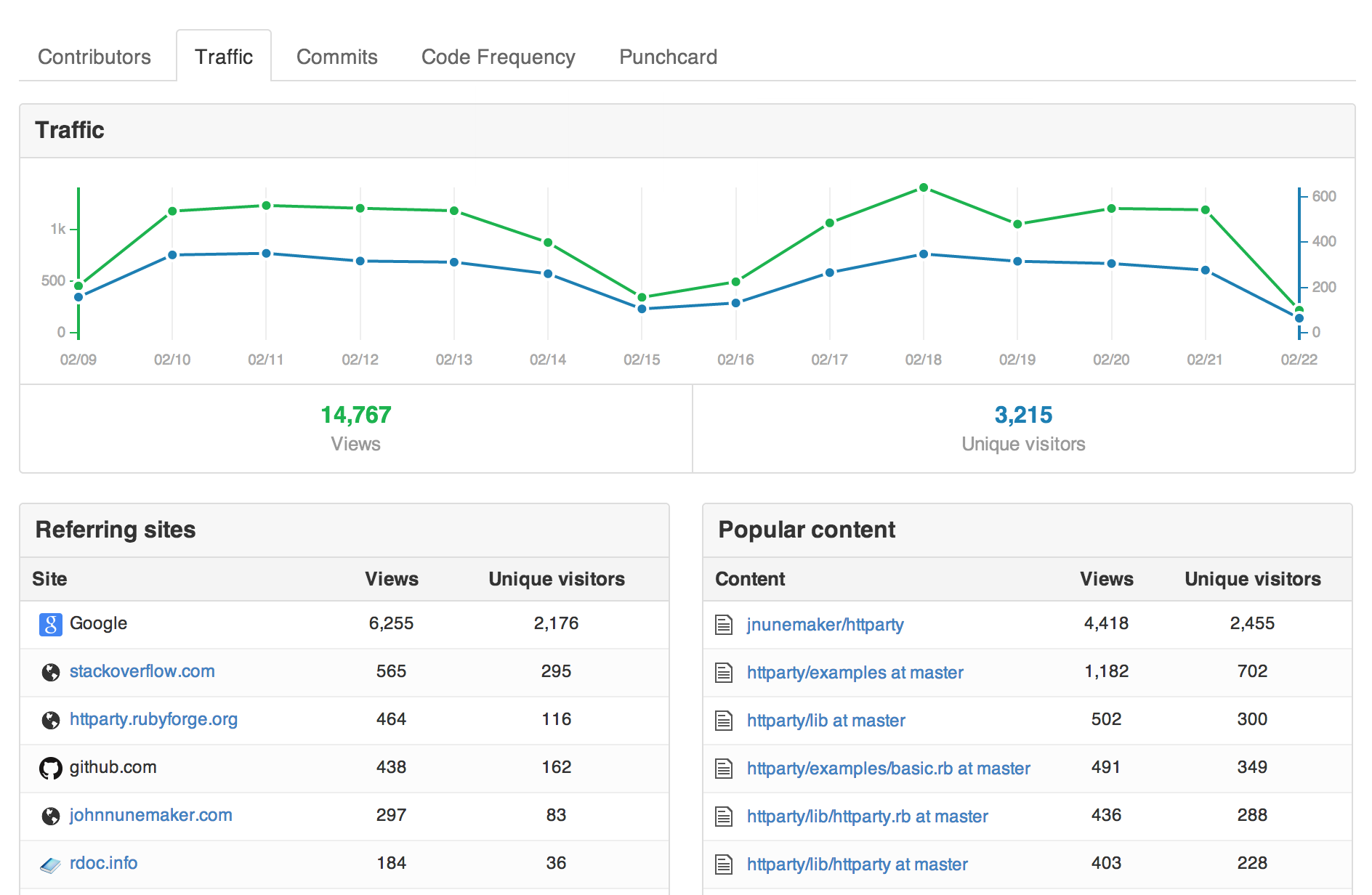Open the Punchcard tab
This screenshot has width=1372, height=895.
pyautogui.click(x=667, y=55)
